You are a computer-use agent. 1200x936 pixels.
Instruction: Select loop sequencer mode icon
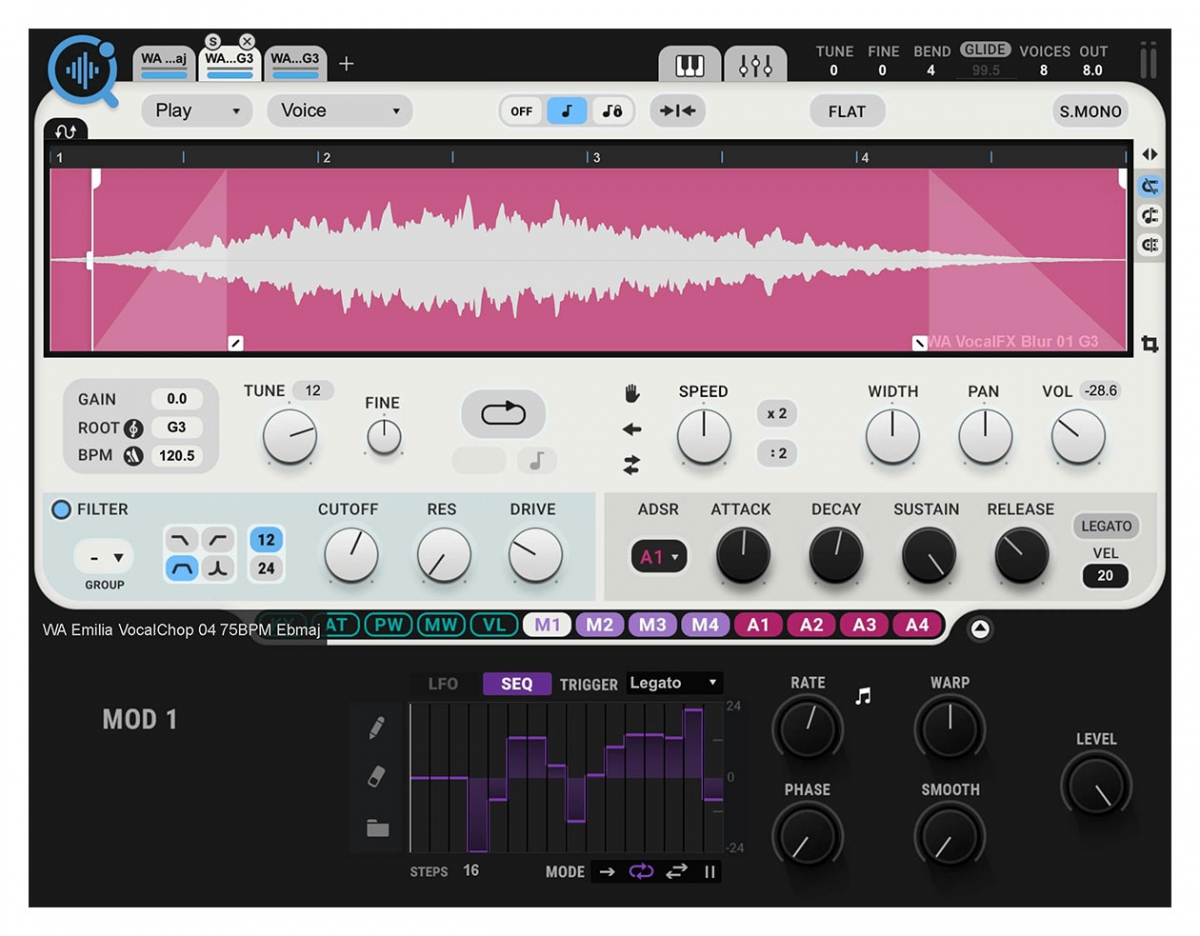pos(641,871)
